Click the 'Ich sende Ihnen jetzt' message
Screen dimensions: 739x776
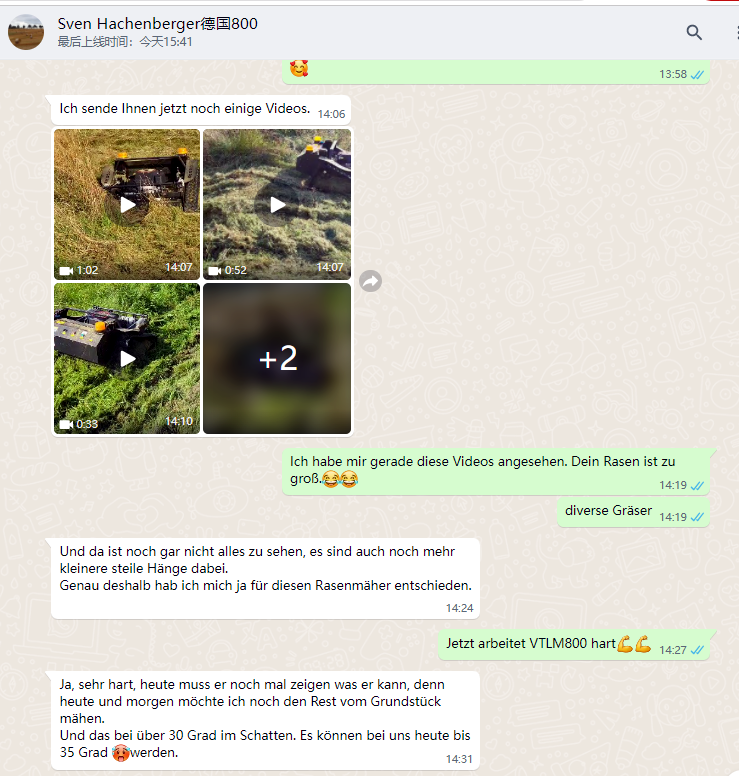pos(201,110)
